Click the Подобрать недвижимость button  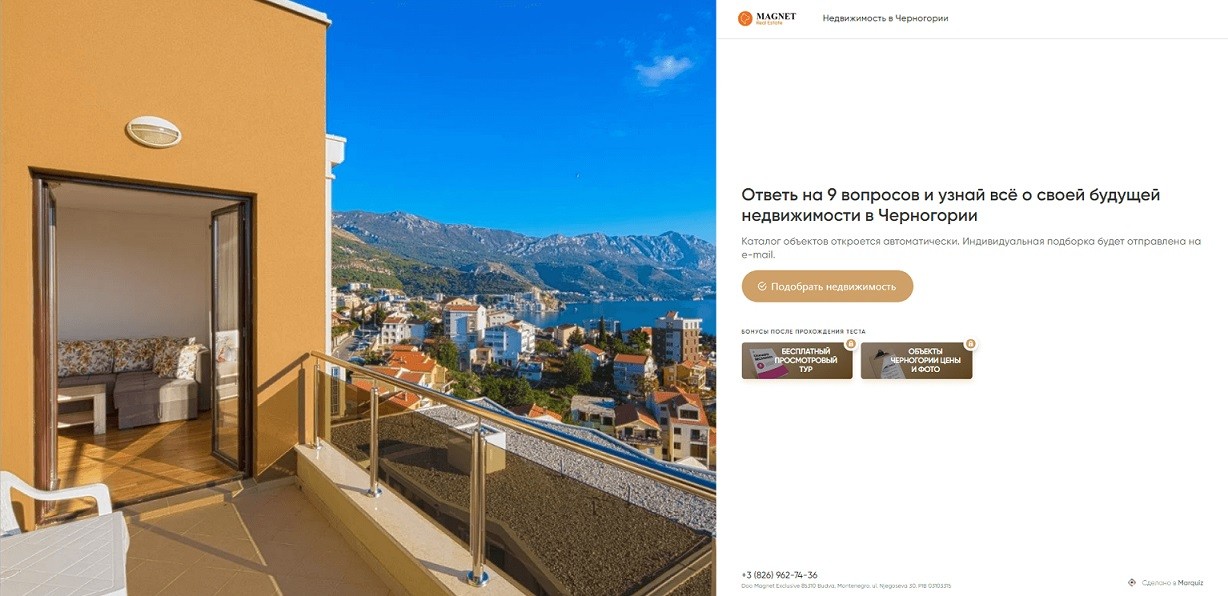tap(827, 286)
